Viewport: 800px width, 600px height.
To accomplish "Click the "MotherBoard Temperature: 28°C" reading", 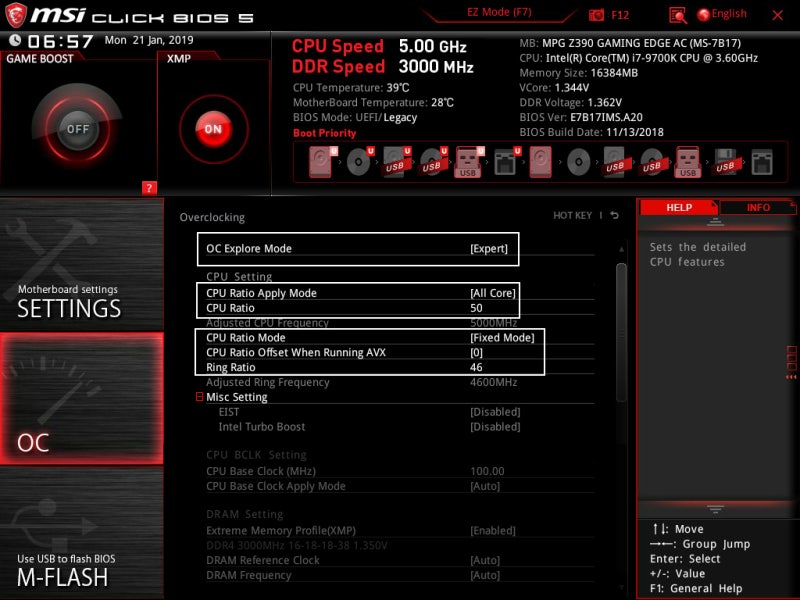I will [x=373, y=103].
